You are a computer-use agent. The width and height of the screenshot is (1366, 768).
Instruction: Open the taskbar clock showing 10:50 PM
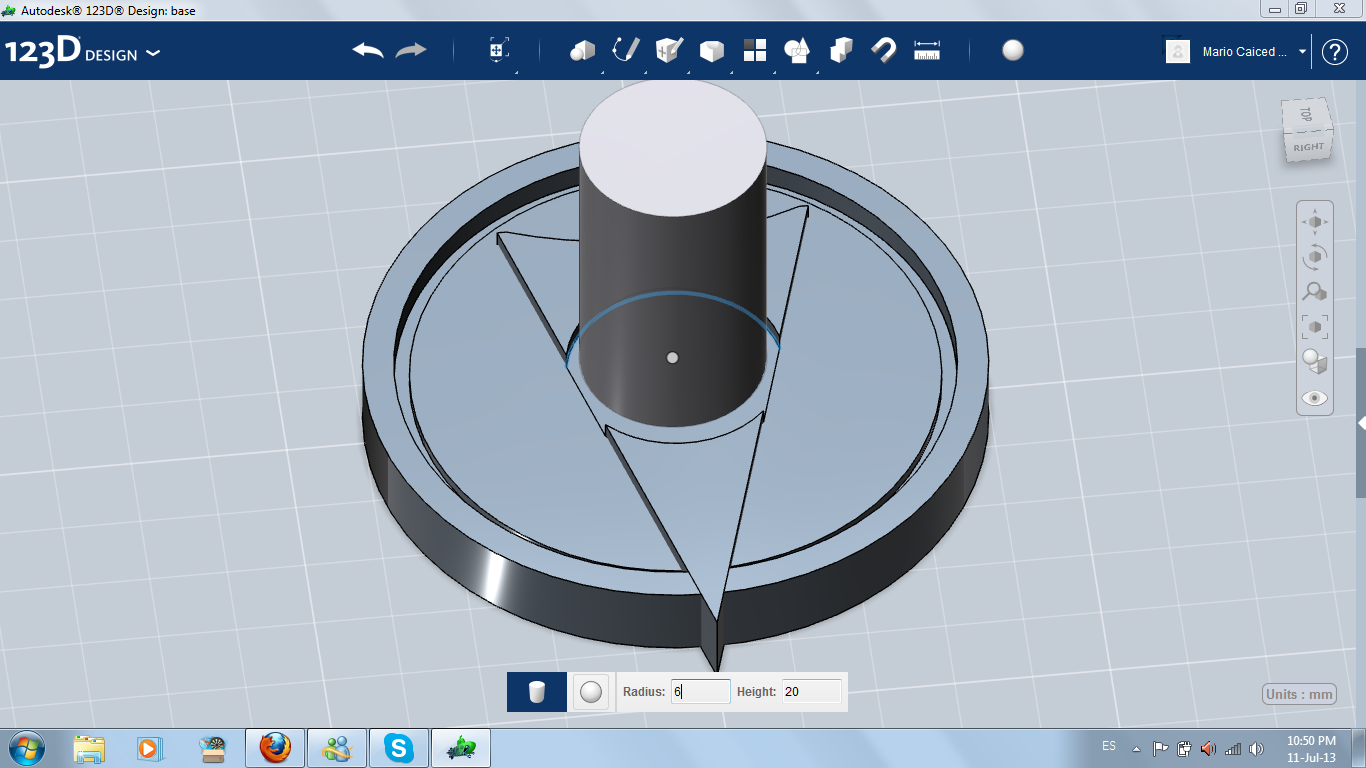tap(1311, 748)
